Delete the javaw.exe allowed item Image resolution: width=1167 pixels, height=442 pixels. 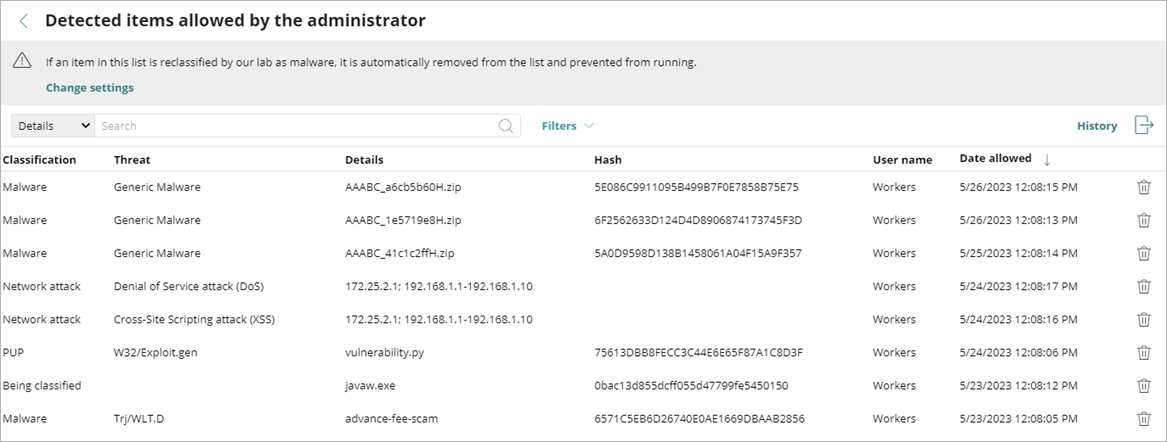(1144, 385)
